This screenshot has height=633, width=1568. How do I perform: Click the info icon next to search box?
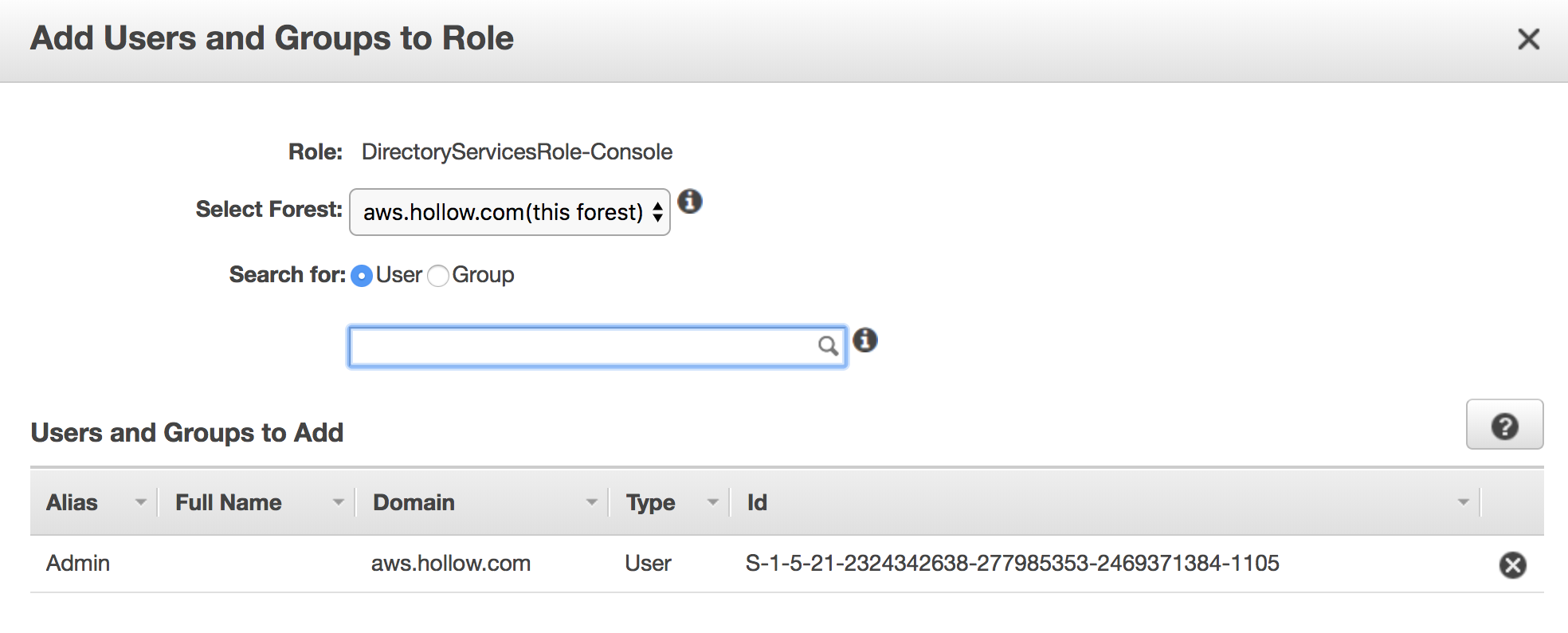864,340
